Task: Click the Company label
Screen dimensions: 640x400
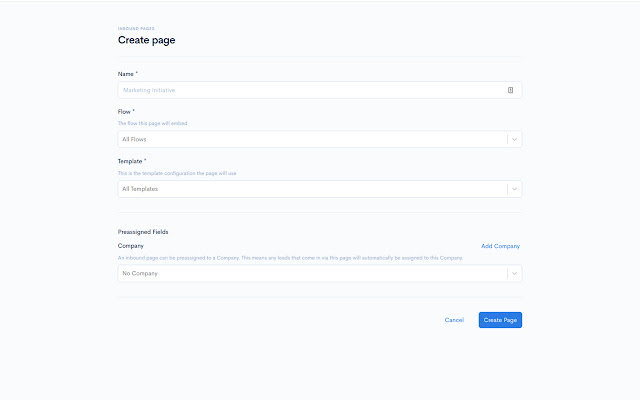Action: coord(131,246)
